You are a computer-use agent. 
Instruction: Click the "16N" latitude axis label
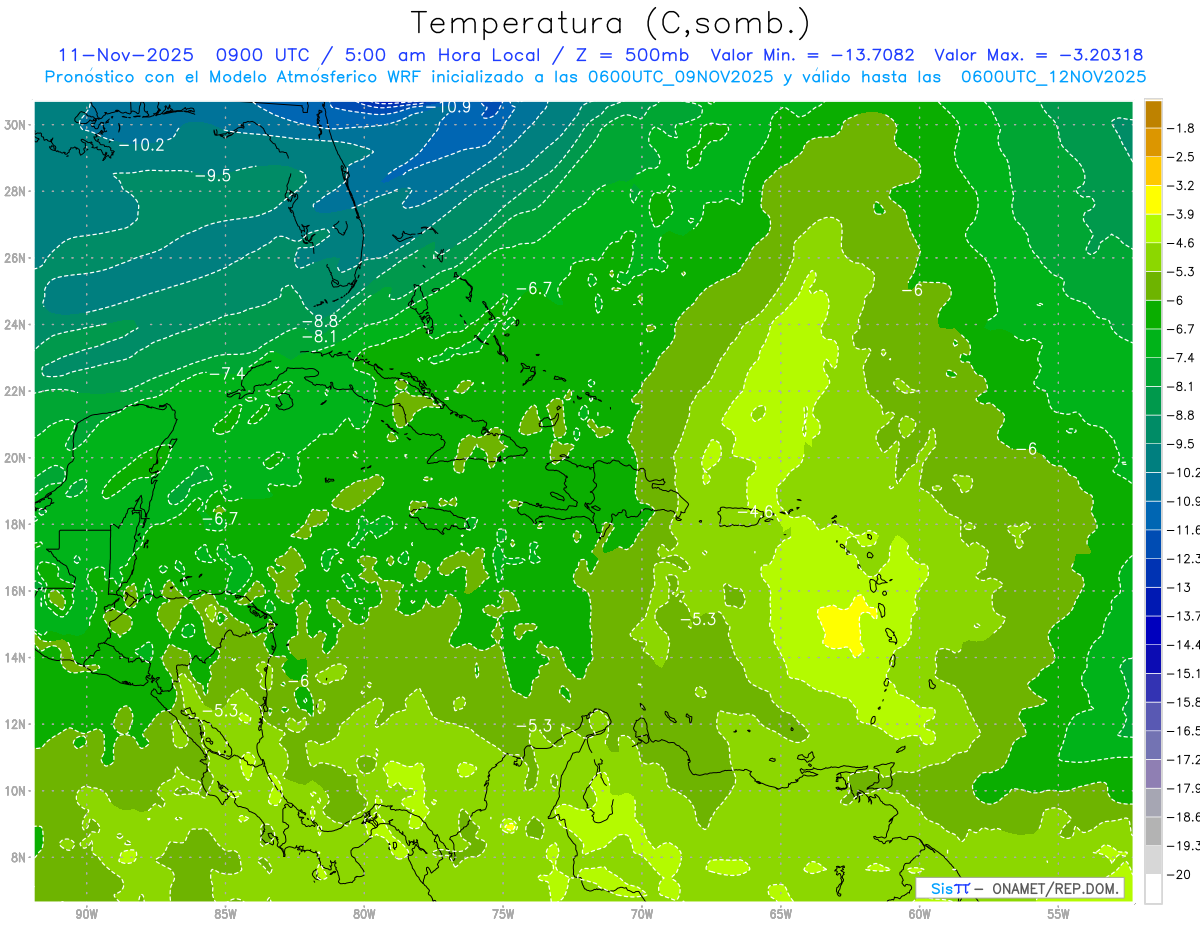tap(16, 591)
